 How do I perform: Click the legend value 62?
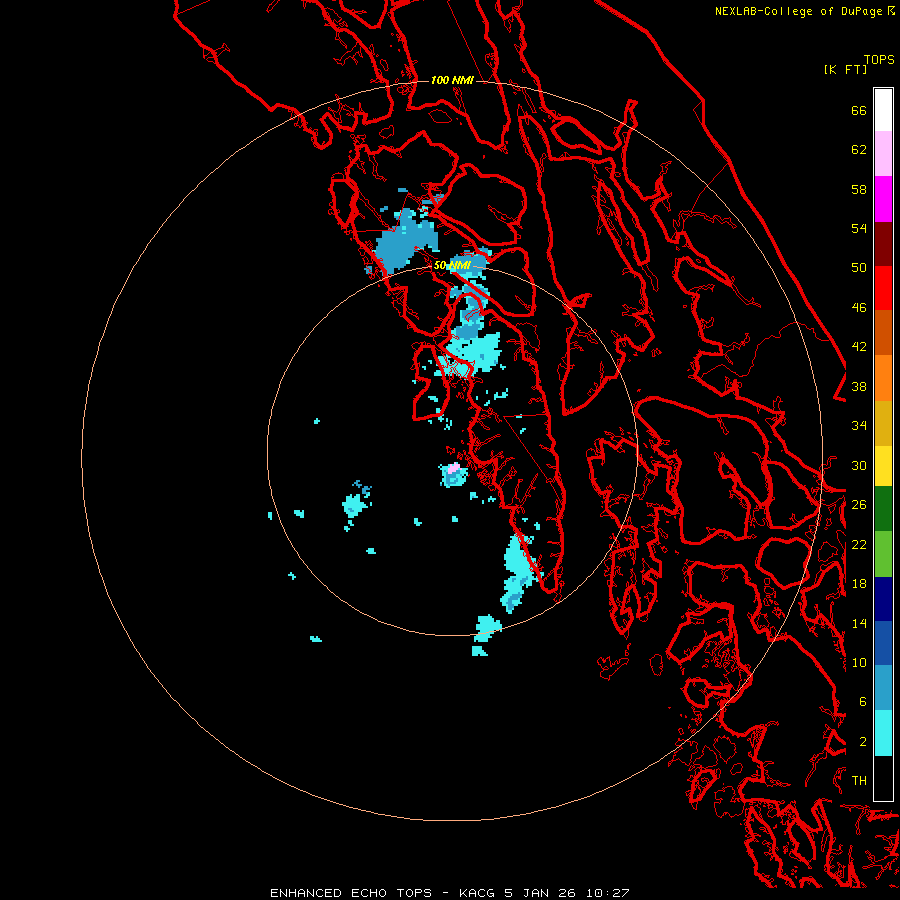(859, 150)
